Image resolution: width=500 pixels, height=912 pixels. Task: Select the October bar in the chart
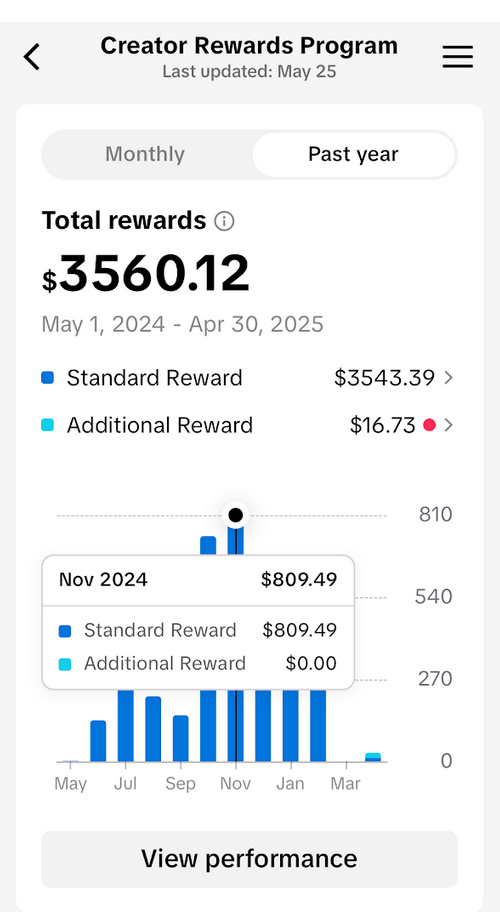tap(208, 649)
